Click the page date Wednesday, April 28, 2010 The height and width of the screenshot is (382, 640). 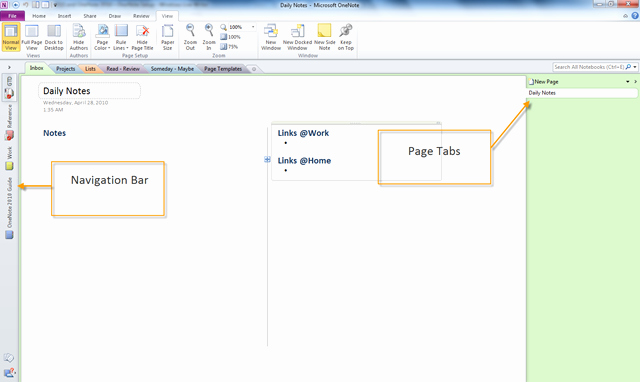76,103
